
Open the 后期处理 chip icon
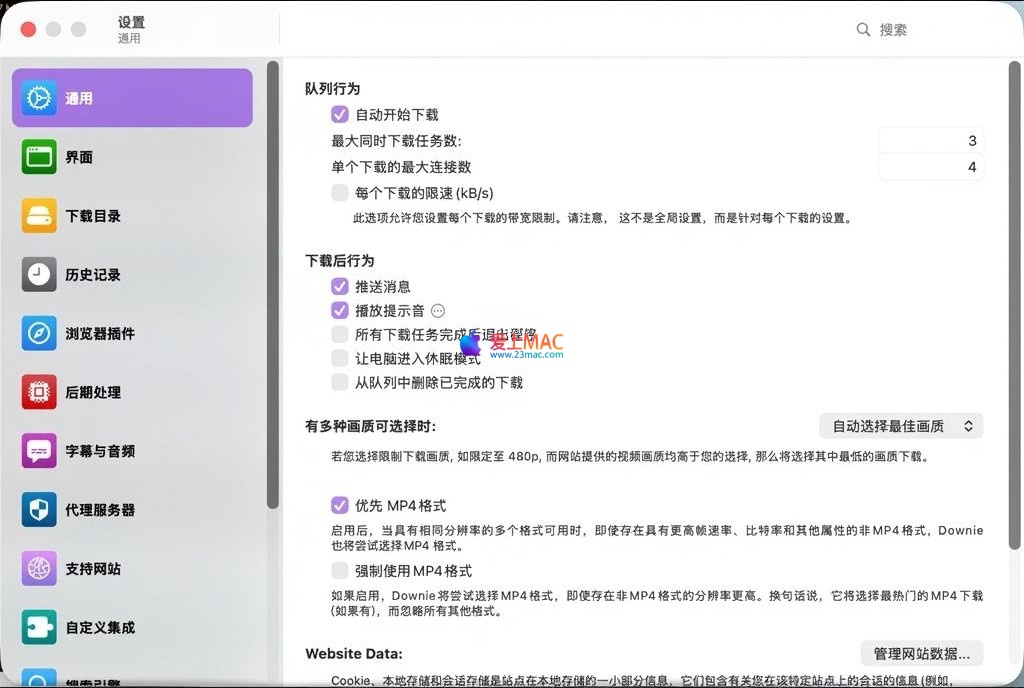coord(39,392)
